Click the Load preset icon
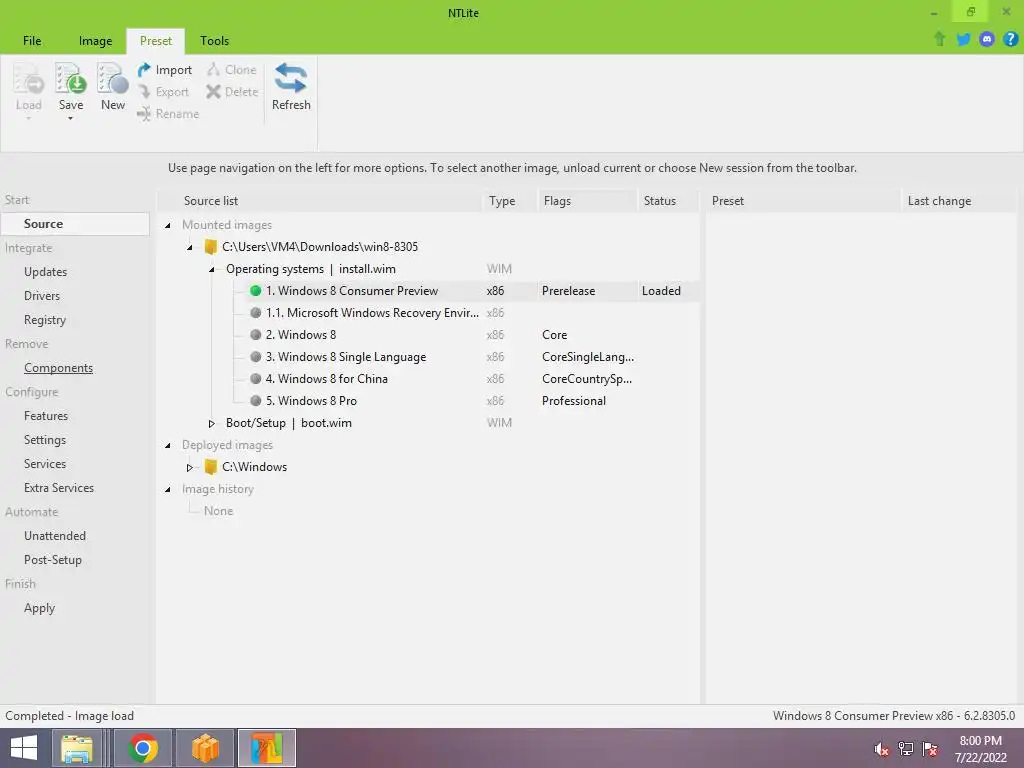Viewport: 1024px width, 768px height. (x=29, y=79)
